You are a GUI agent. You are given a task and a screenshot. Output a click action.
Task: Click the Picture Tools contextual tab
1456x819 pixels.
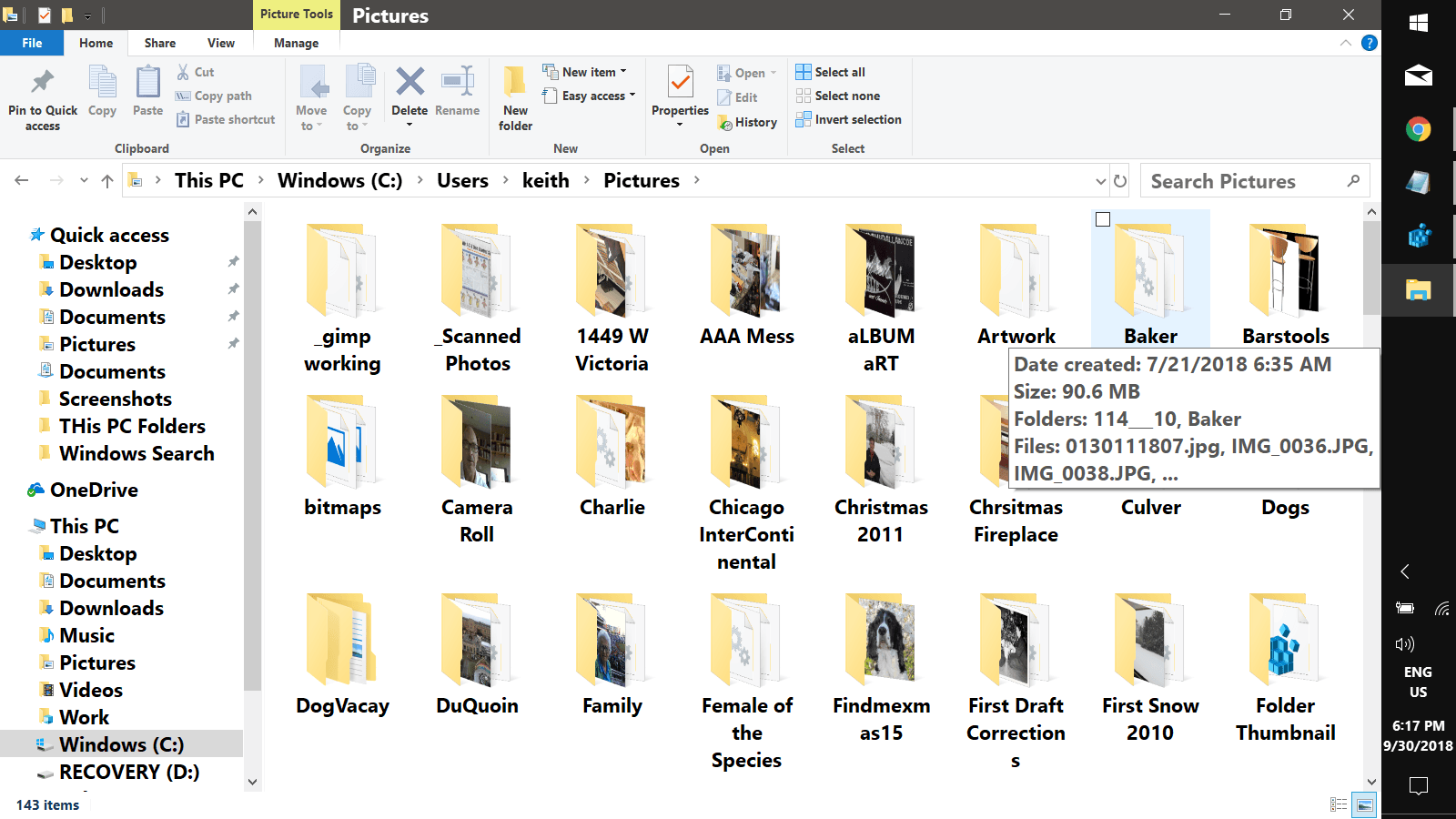pyautogui.click(x=296, y=14)
